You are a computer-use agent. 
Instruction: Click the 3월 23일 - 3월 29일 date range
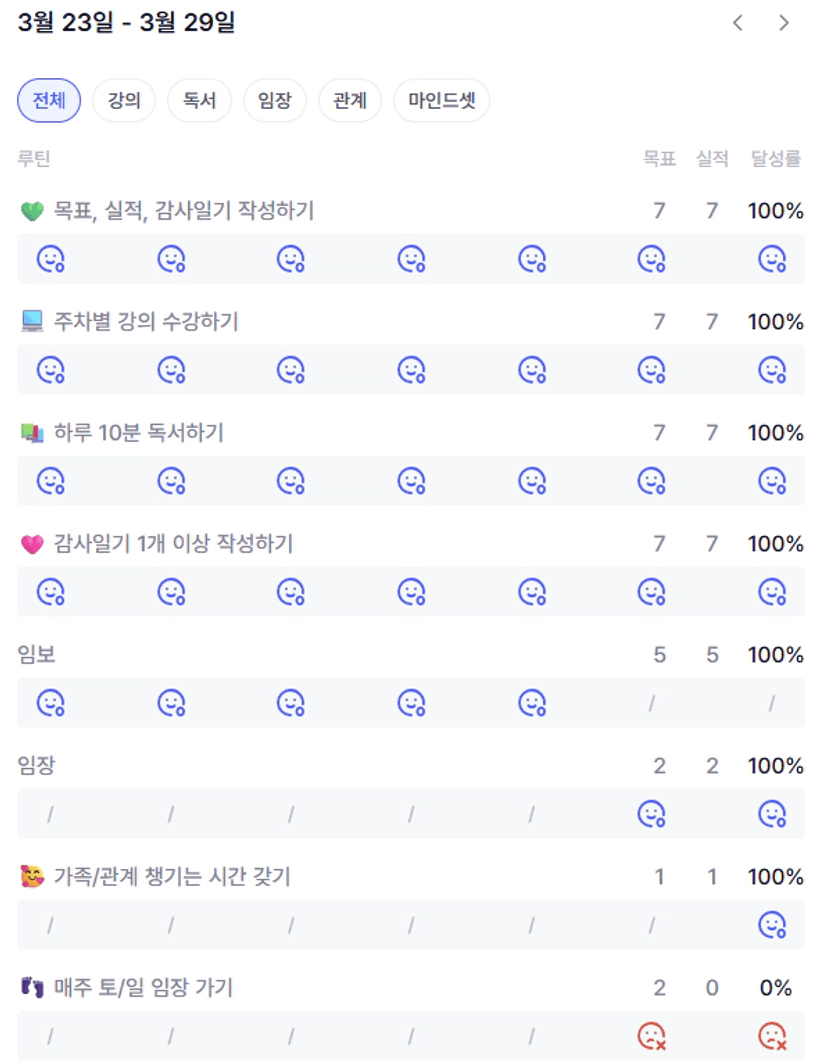(126, 23)
